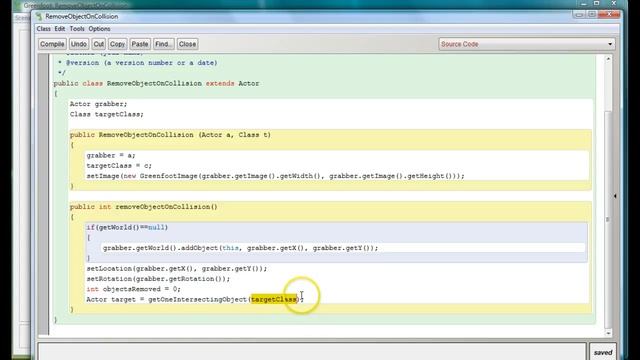Minimize the RemoveObjectOnCollision editor window
The image size is (640, 360).
pyautogui.click(x=579, y=14)
